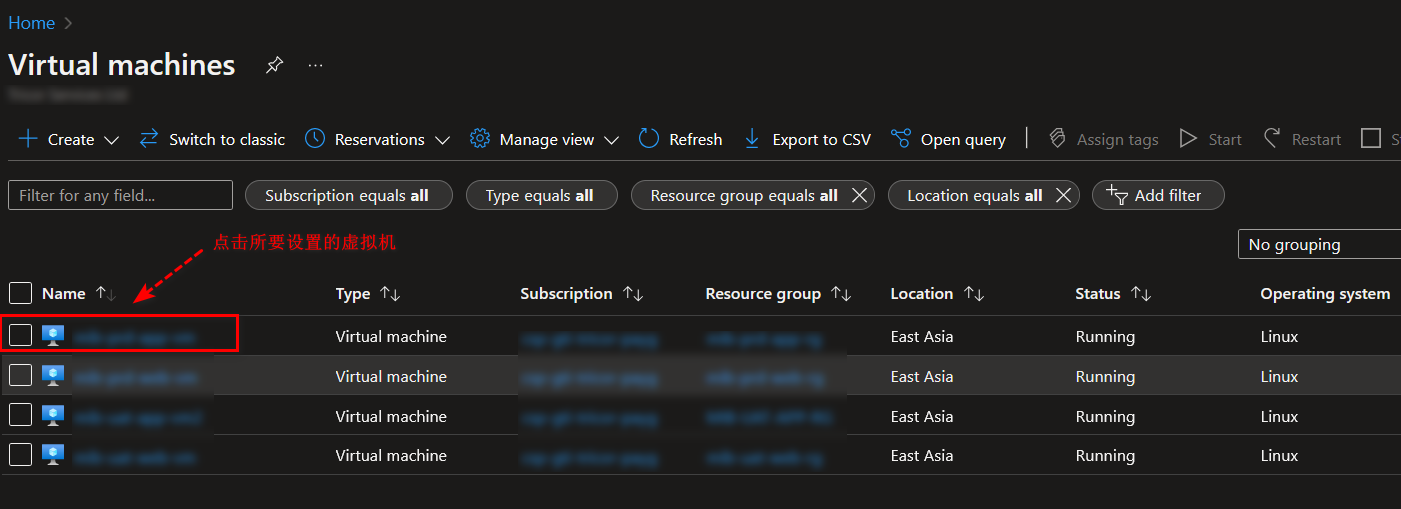Click Add filter button
This screenshot has height=509, width=1401.
[1158, 195]
